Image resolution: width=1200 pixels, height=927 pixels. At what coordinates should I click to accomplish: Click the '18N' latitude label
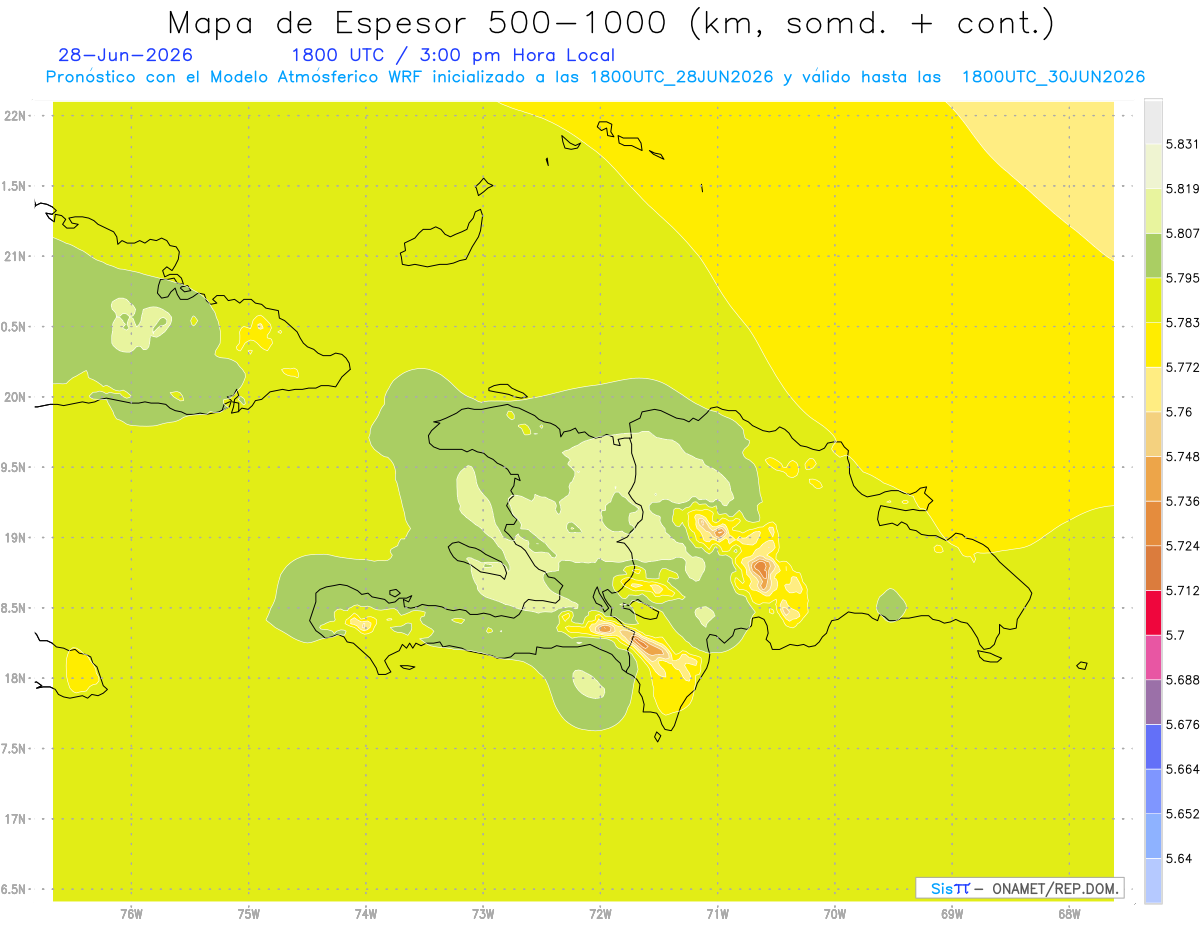tap(15, 679)
